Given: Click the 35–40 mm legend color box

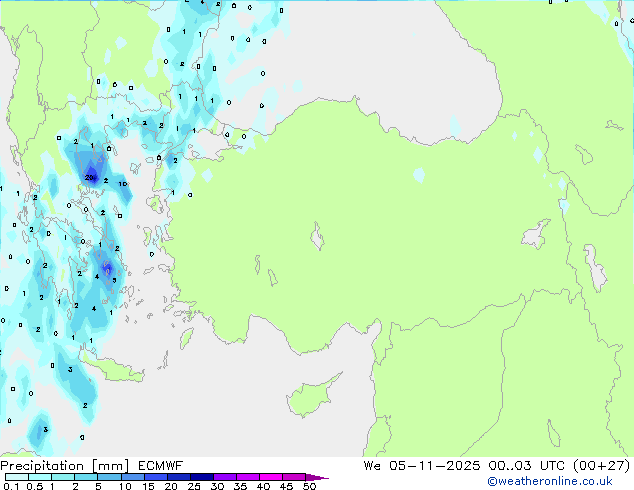Looking at the screenshot, I should [x=247, y=477].
